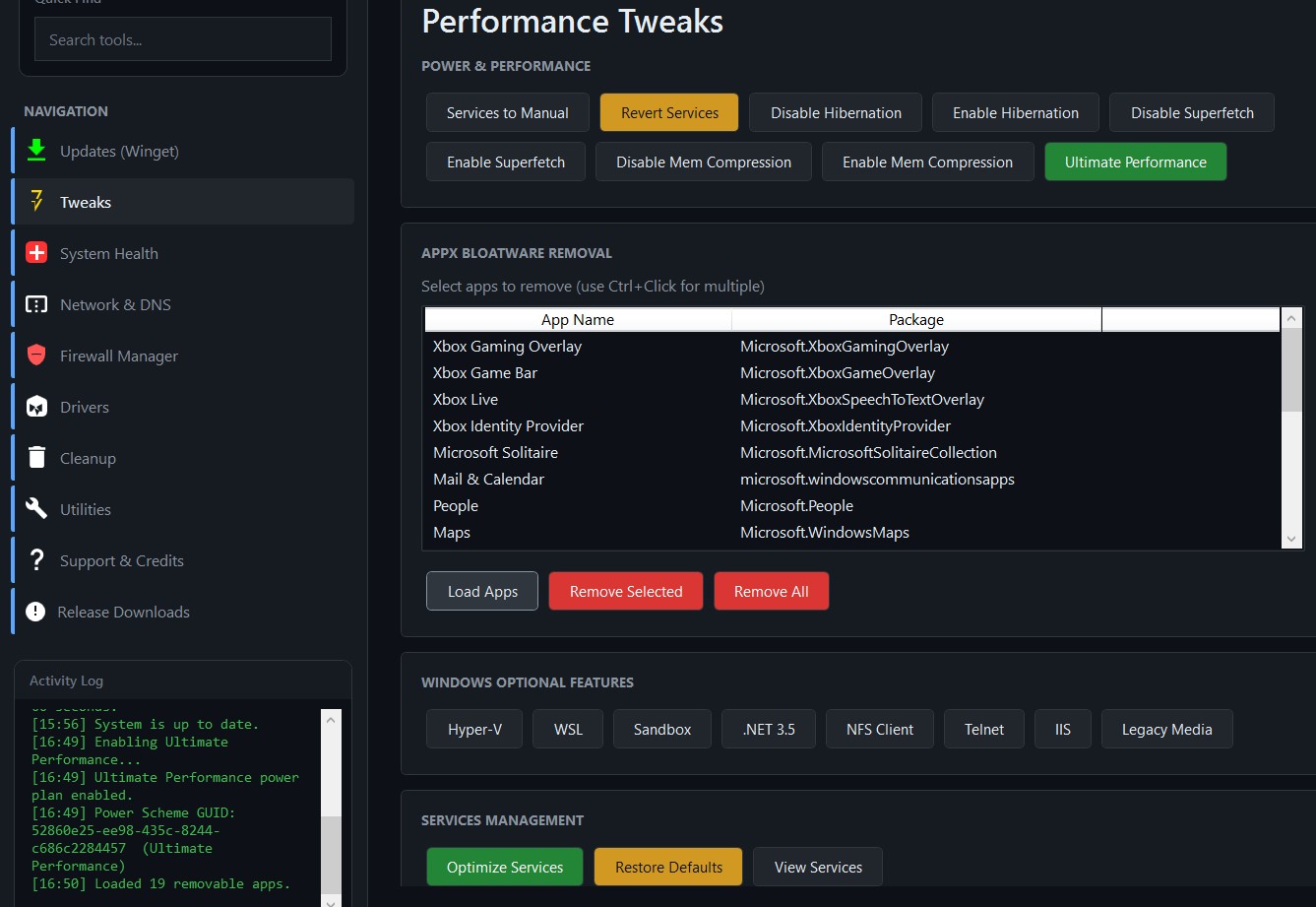Enable Superfetch
This screenshot has width=1316, height=907.
tap(505, 162)
